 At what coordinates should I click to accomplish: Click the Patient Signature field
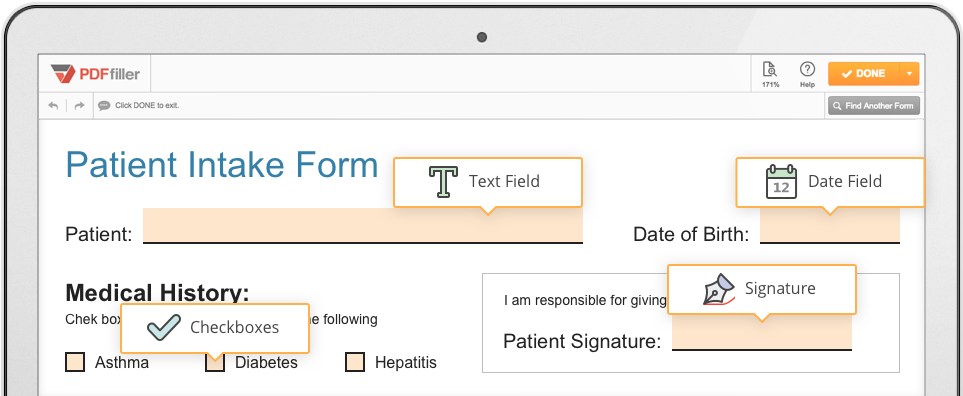[762, 332]
